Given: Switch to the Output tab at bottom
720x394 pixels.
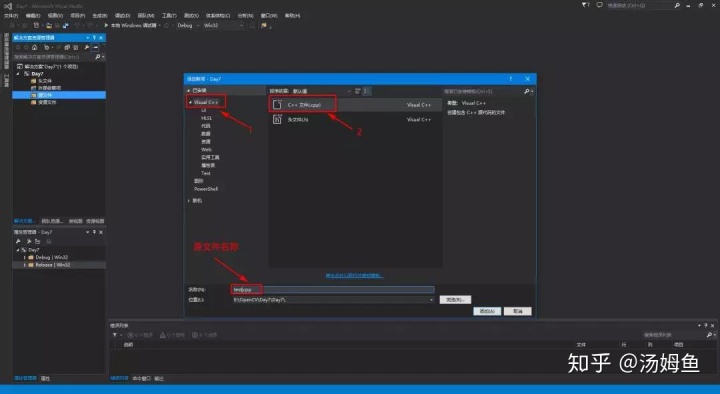Looking at the screenshot, I should pyautogui.click(x=159, y=378).
